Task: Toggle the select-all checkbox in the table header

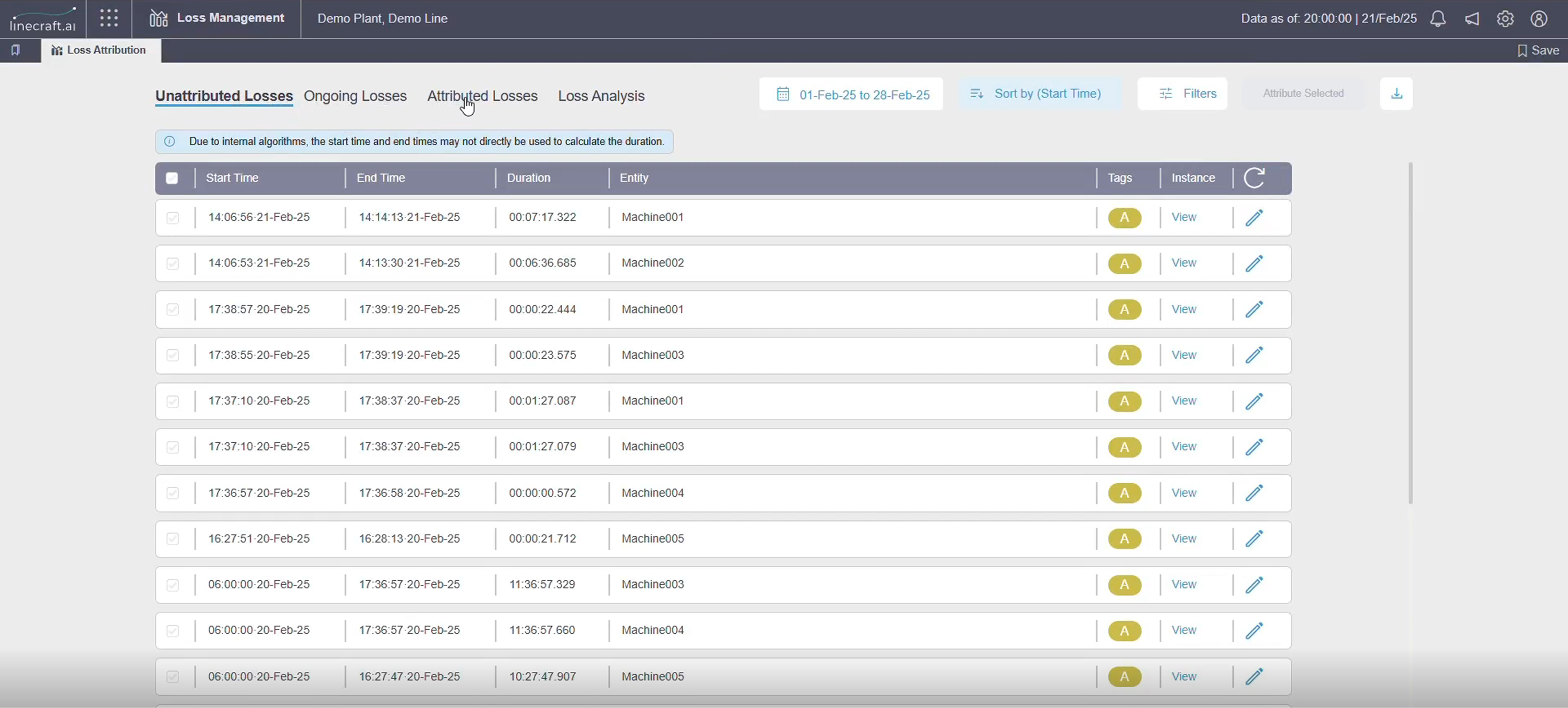Action: tap(172, 178)
